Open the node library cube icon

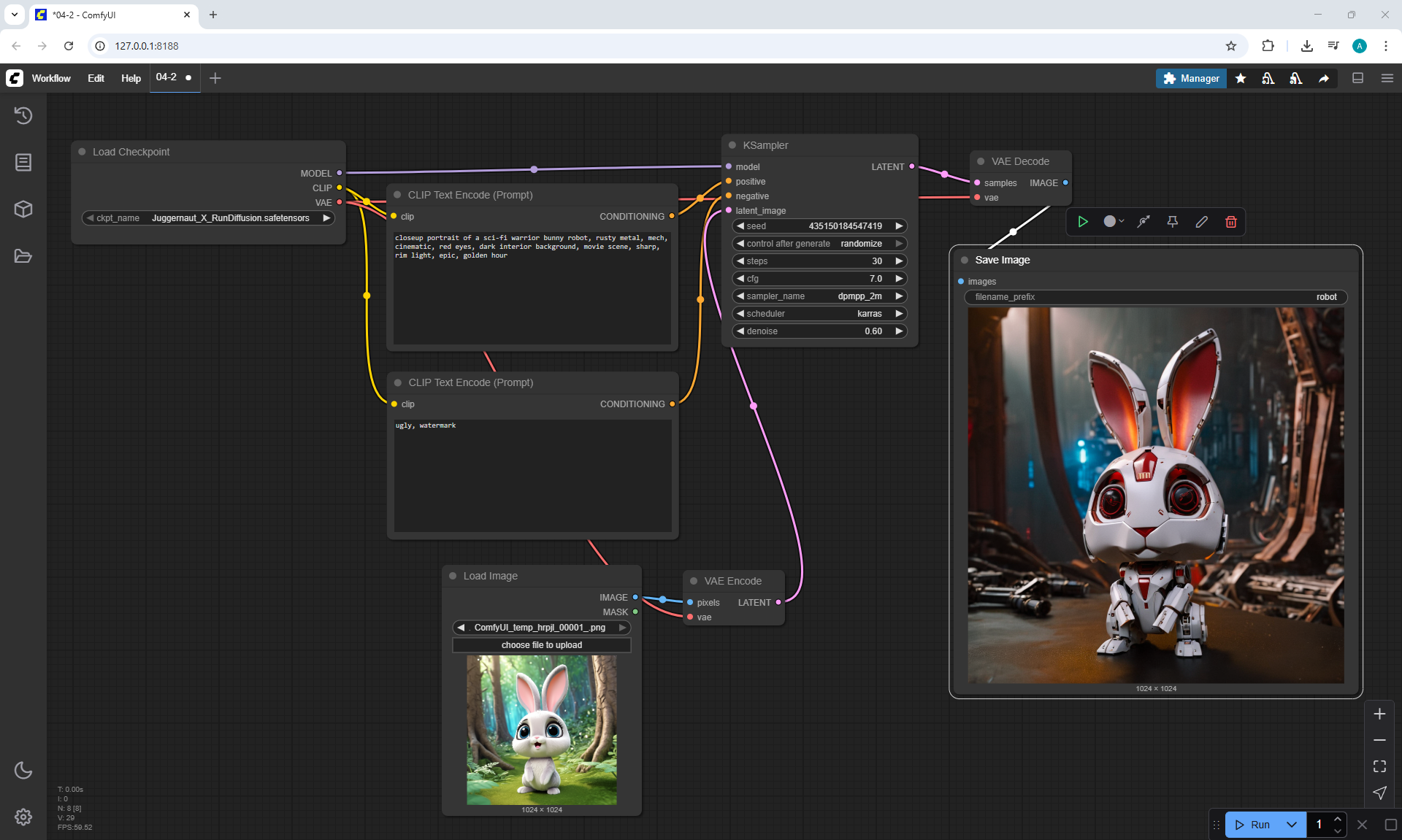point(23,209)
